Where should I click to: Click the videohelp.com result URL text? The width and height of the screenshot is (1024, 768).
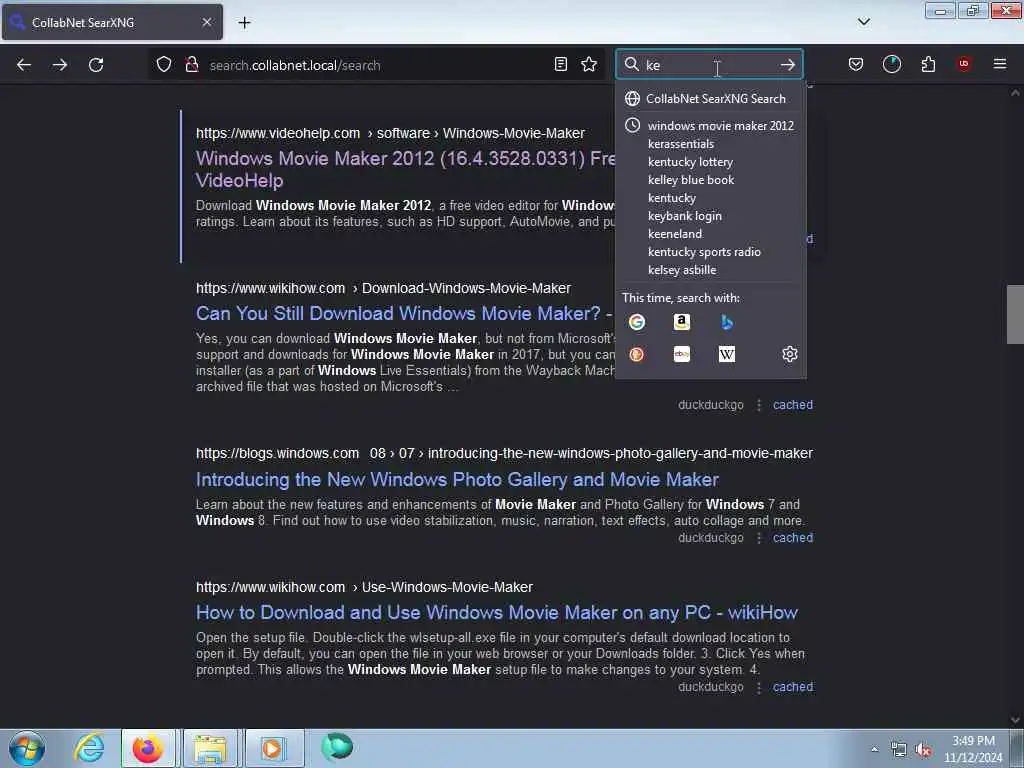tap(391, 133)
